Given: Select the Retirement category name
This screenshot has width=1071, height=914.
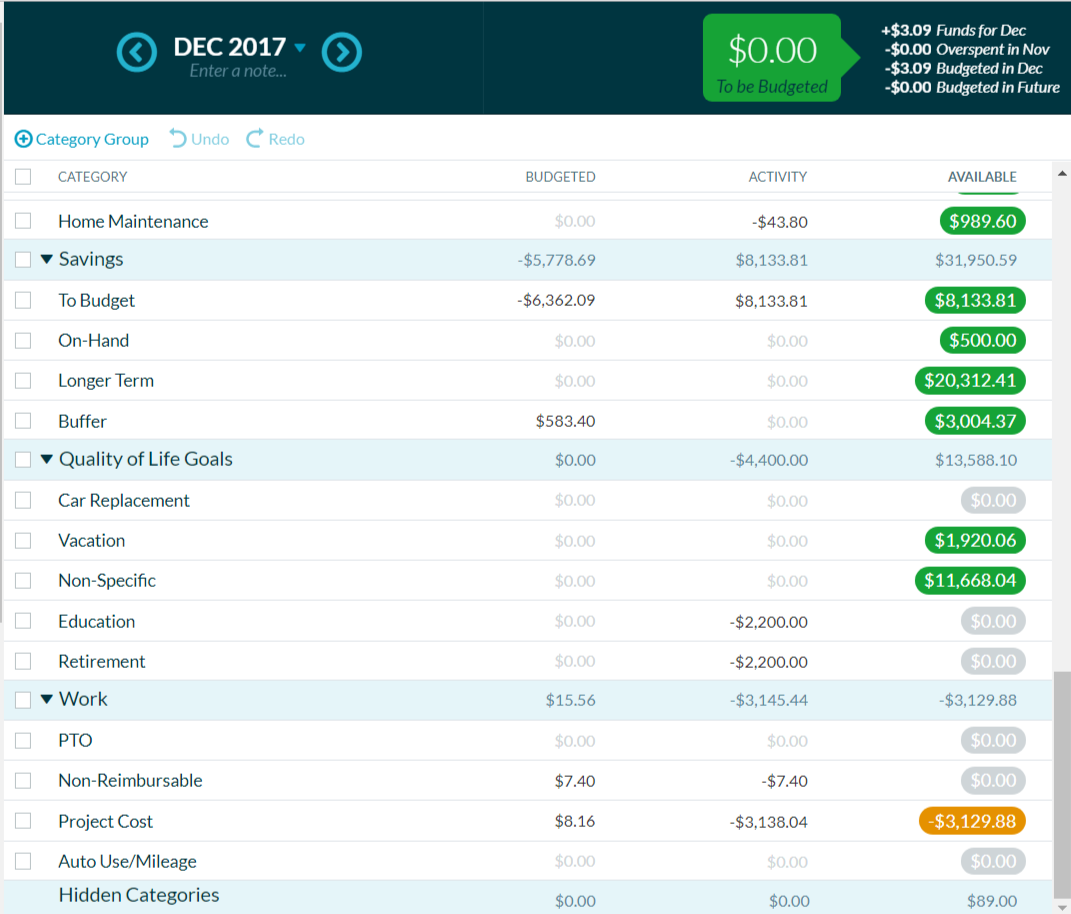Looking at the screenshot, I should (102, 661).
